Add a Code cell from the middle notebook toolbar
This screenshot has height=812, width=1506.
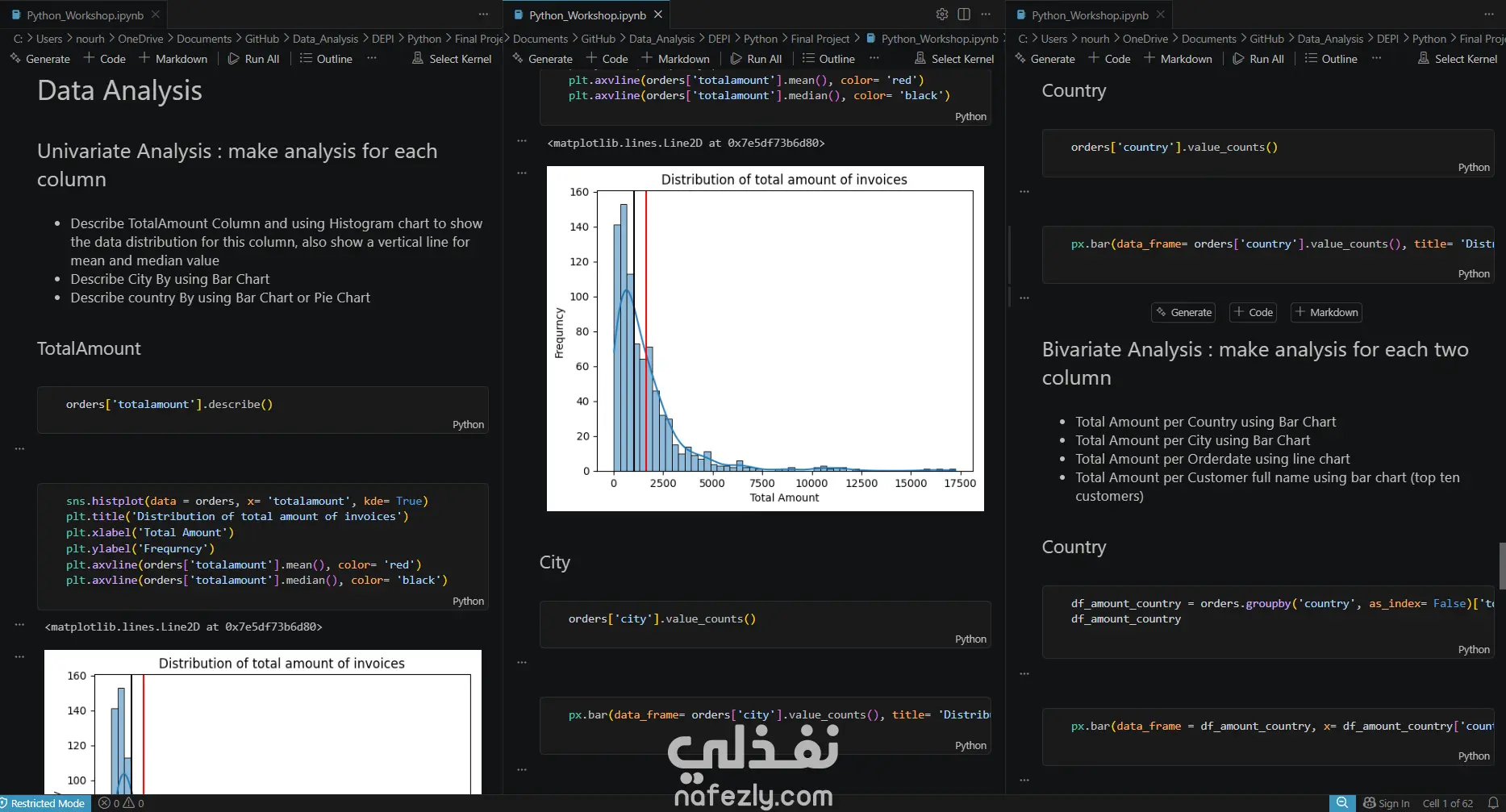coord(607,59)
